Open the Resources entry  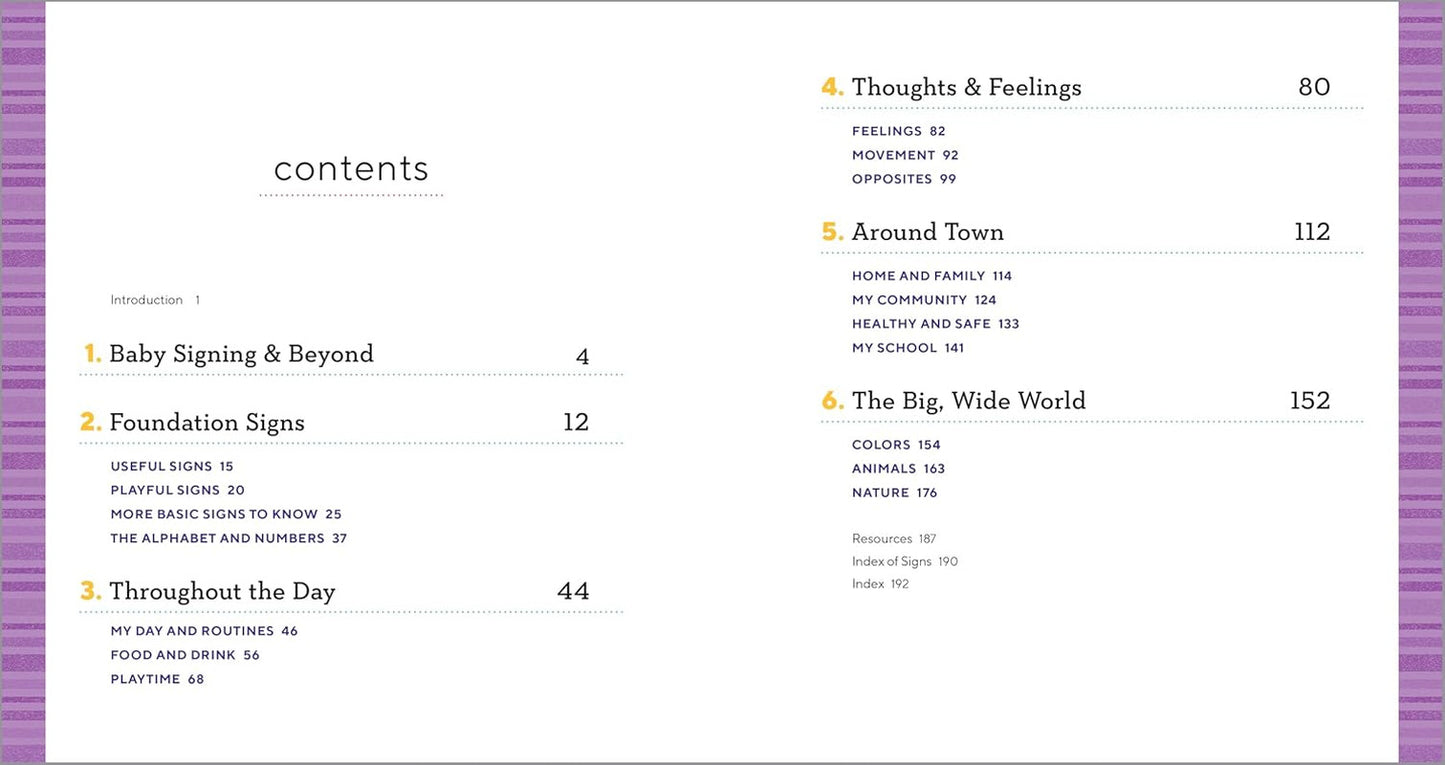coord(882,539)
